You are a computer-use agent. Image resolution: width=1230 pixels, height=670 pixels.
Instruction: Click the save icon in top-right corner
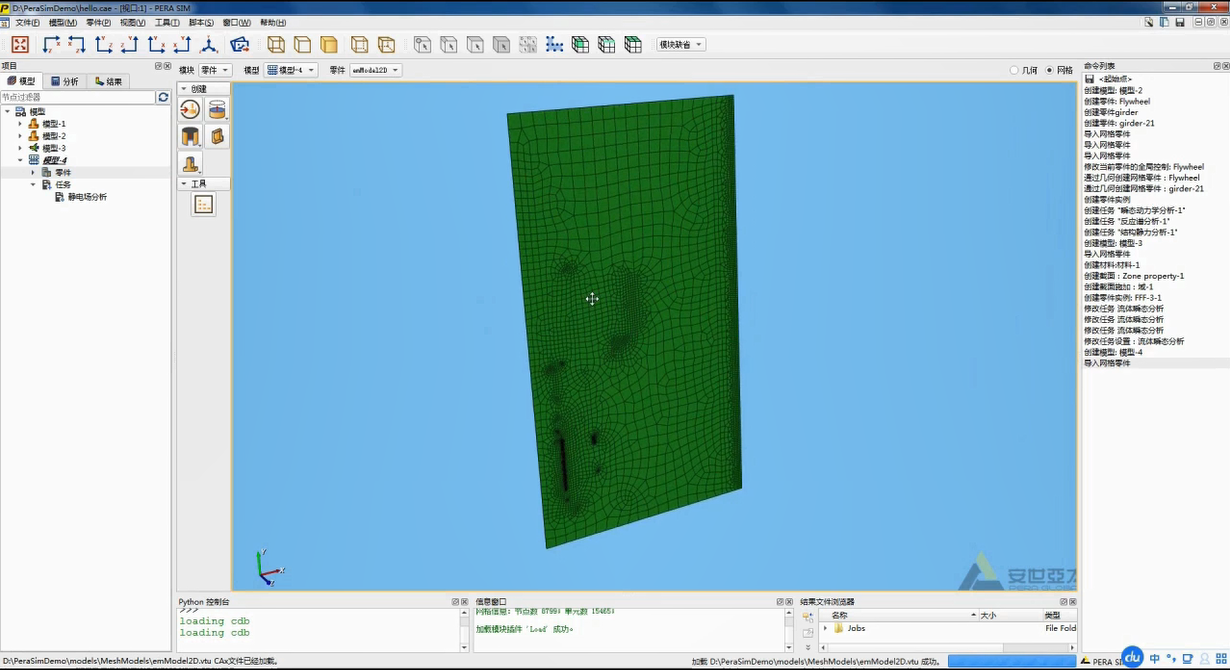click(1180, 22)
